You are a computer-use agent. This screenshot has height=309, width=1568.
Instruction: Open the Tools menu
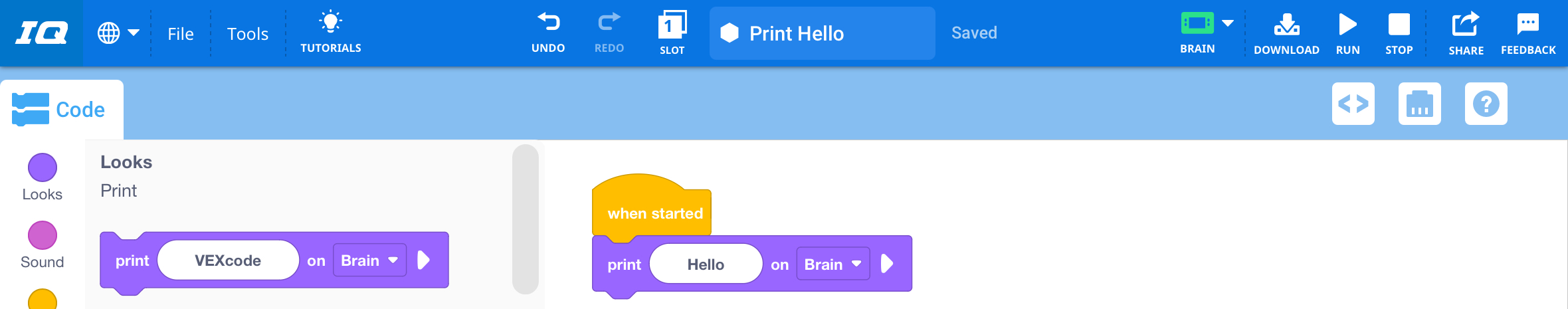[248, 34]
